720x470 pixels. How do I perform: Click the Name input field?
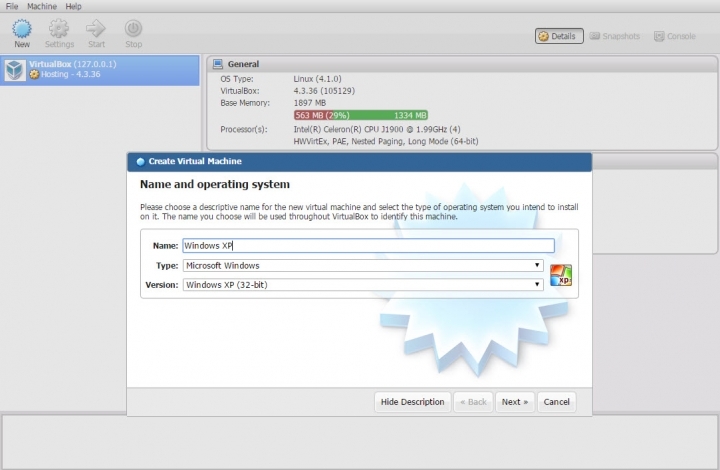368,246
